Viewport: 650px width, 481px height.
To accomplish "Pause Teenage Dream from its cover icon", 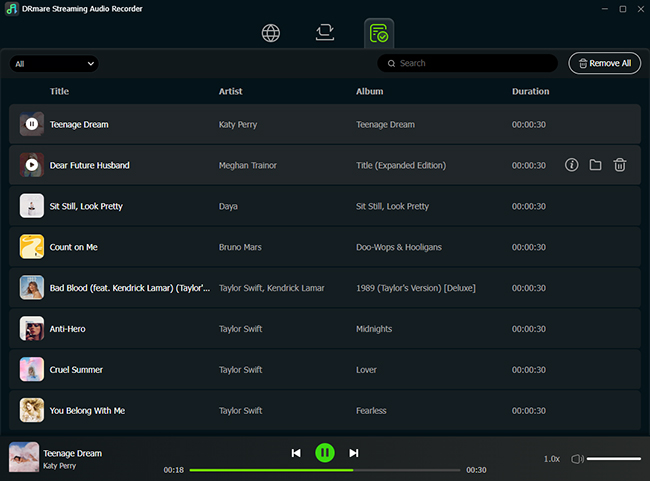I will tap(32, 124).
